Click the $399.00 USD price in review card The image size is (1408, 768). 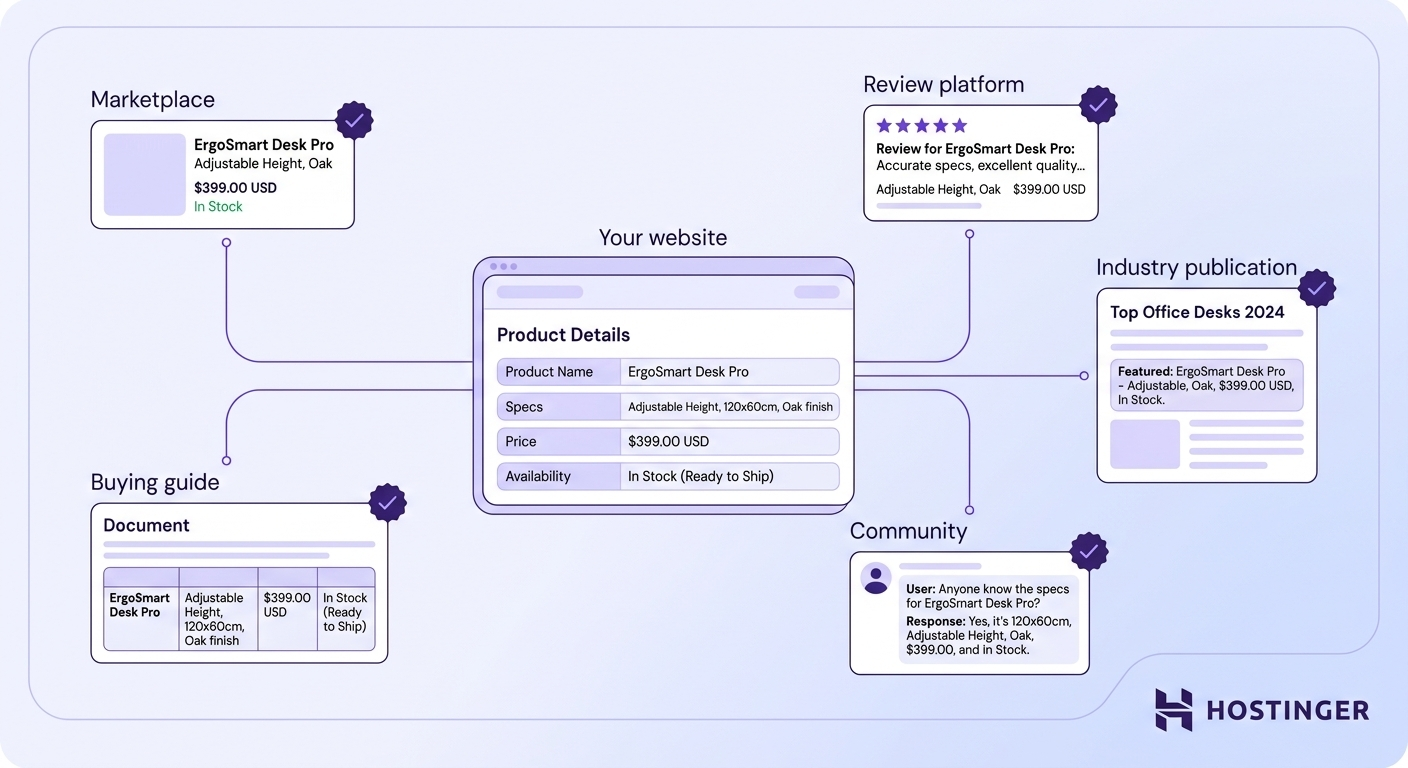pos(1049,189)
